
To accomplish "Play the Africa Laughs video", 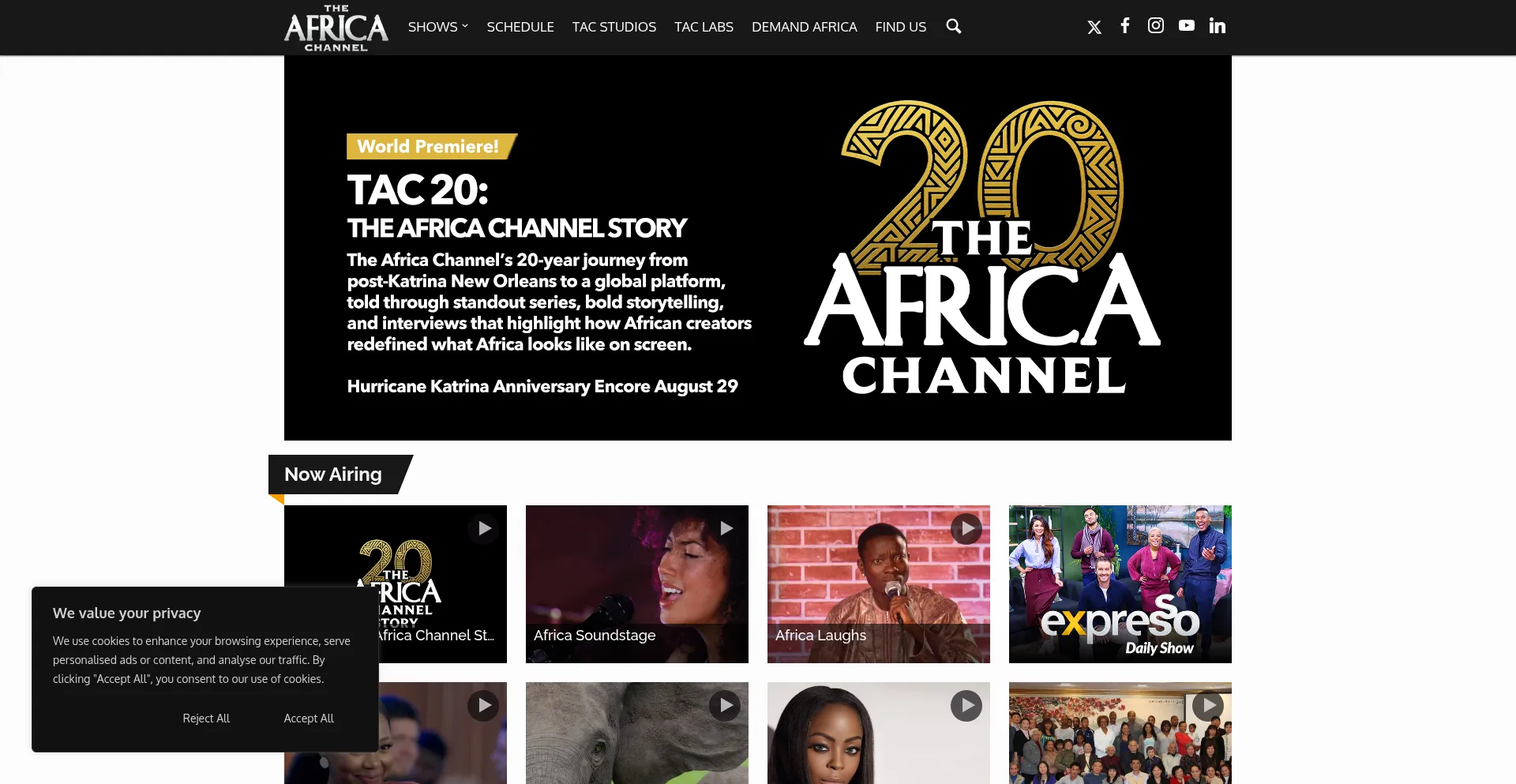I will pyautogui.click(x=966, y=528).
